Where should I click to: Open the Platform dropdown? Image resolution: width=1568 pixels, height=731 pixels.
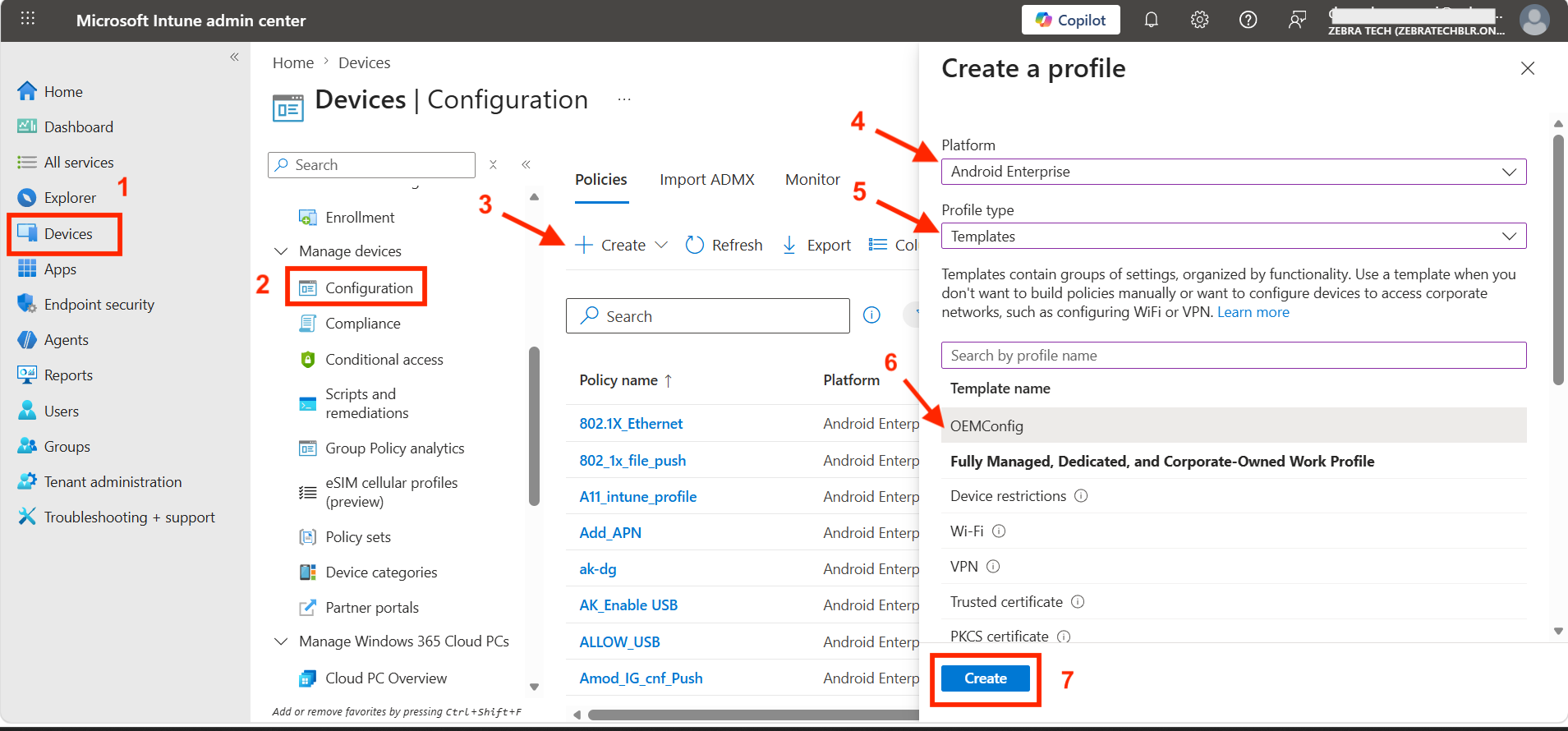[1234, 172]
